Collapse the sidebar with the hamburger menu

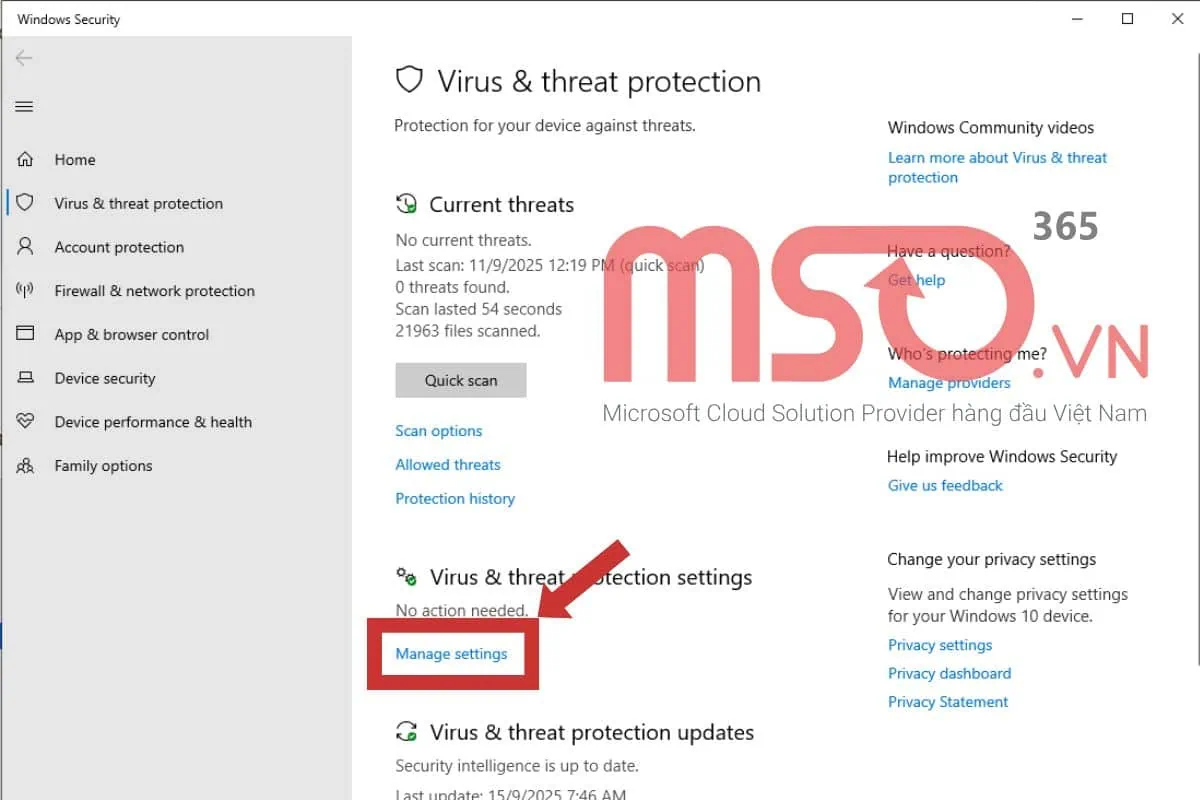click(x=23, y=106)
